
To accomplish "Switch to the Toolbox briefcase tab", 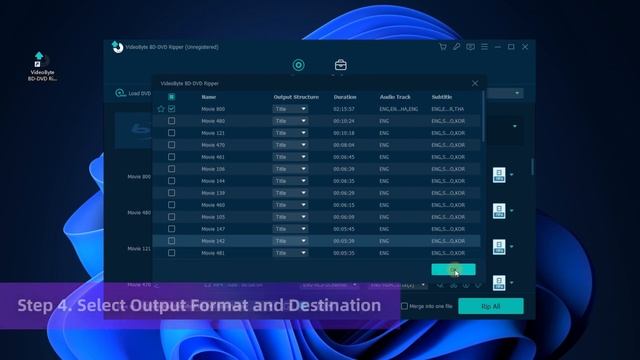I will (340, 65).
